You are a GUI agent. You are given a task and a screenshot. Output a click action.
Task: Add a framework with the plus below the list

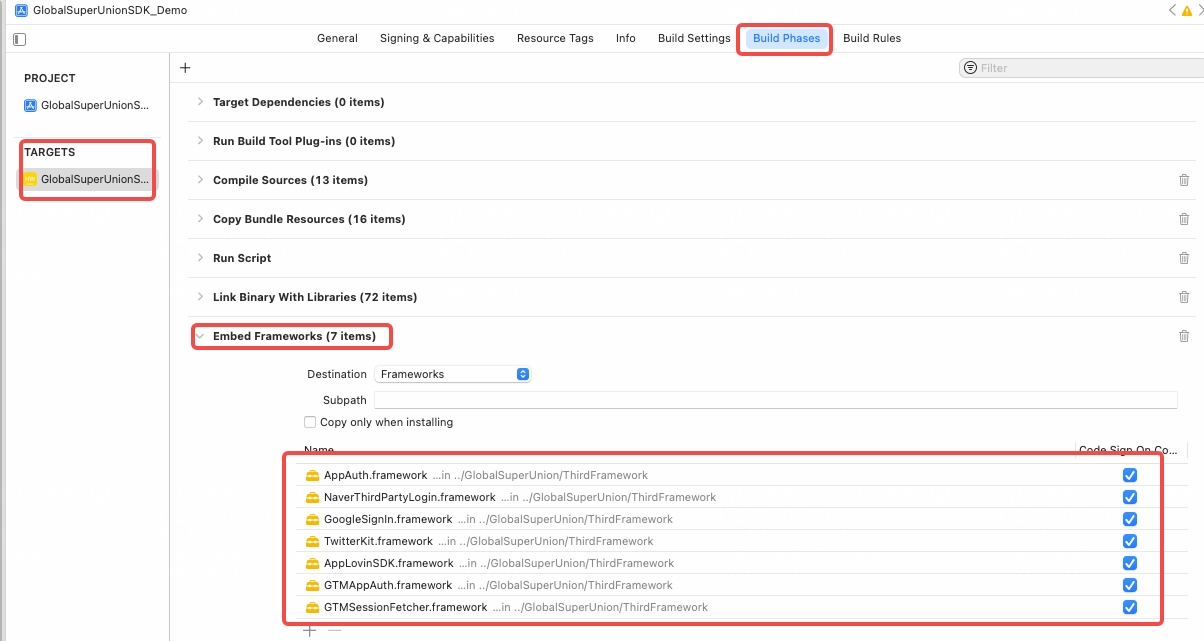[310, 630]
